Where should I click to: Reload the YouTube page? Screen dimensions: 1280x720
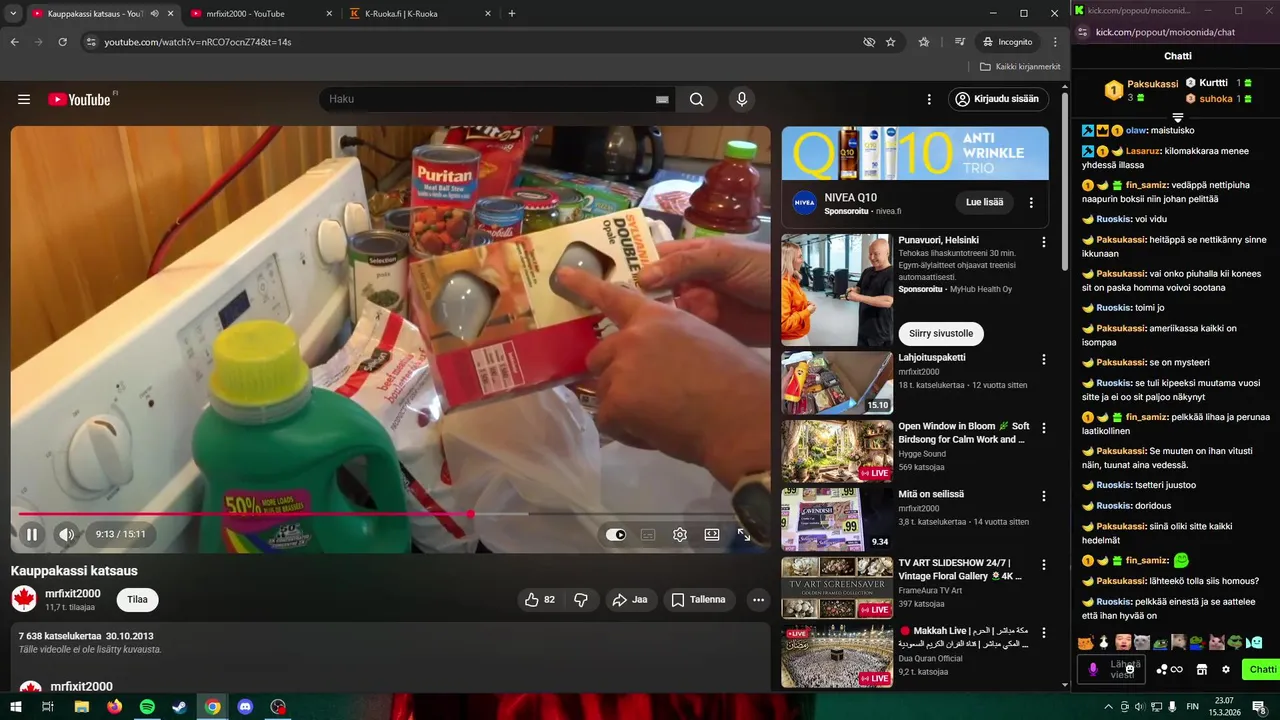coord(62,42)
